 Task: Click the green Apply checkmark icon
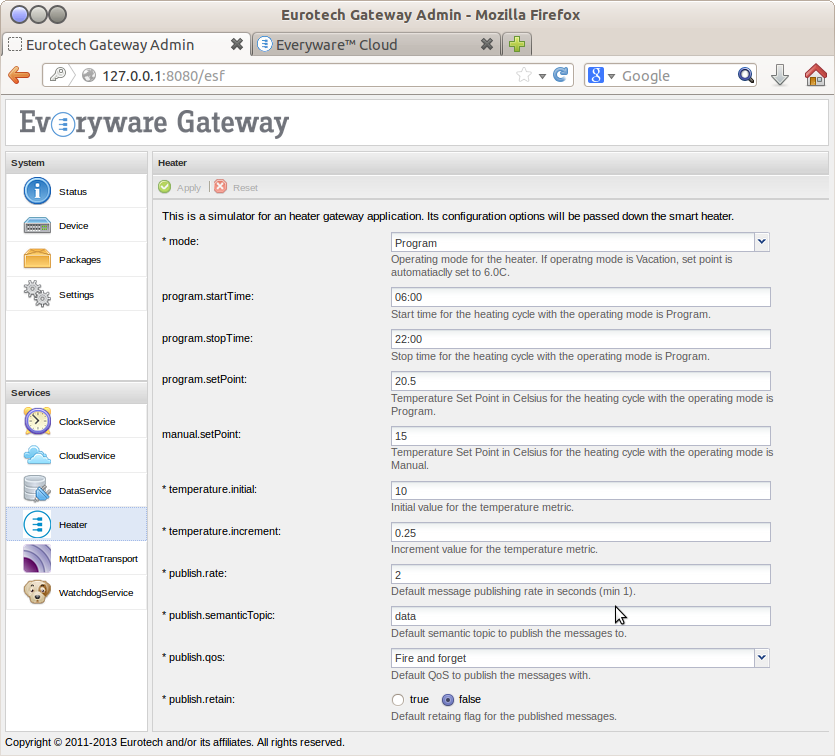coord(165,187)
